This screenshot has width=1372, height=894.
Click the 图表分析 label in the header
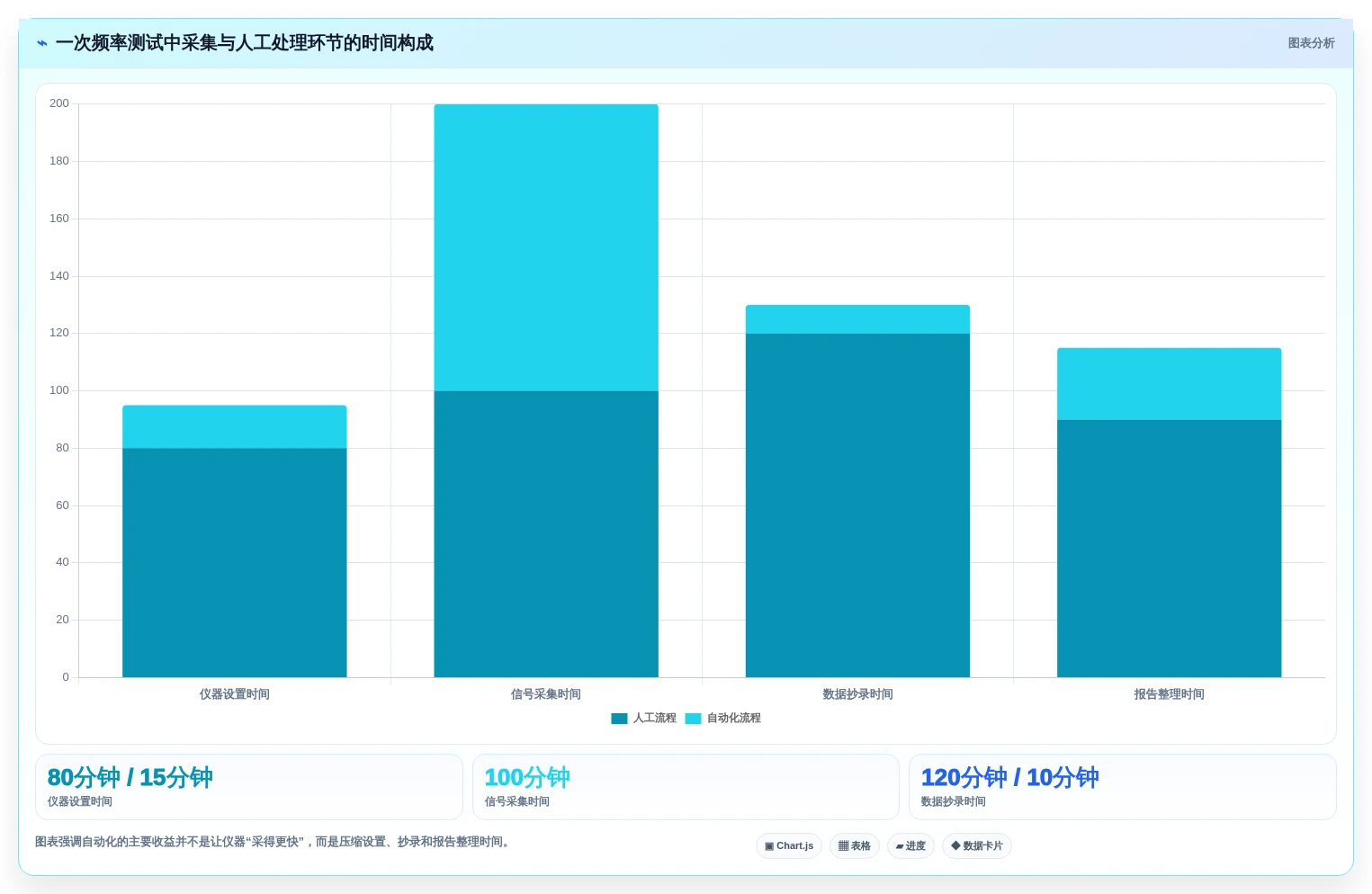pos(1311,43)
